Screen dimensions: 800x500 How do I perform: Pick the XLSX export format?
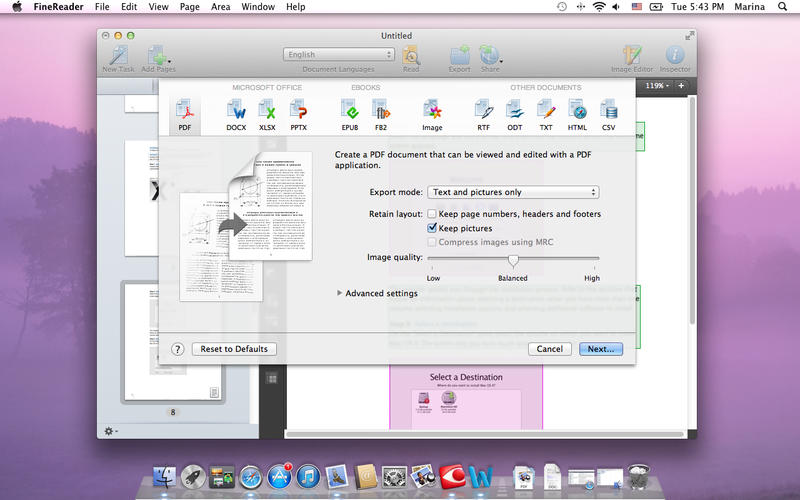(267, 116)
